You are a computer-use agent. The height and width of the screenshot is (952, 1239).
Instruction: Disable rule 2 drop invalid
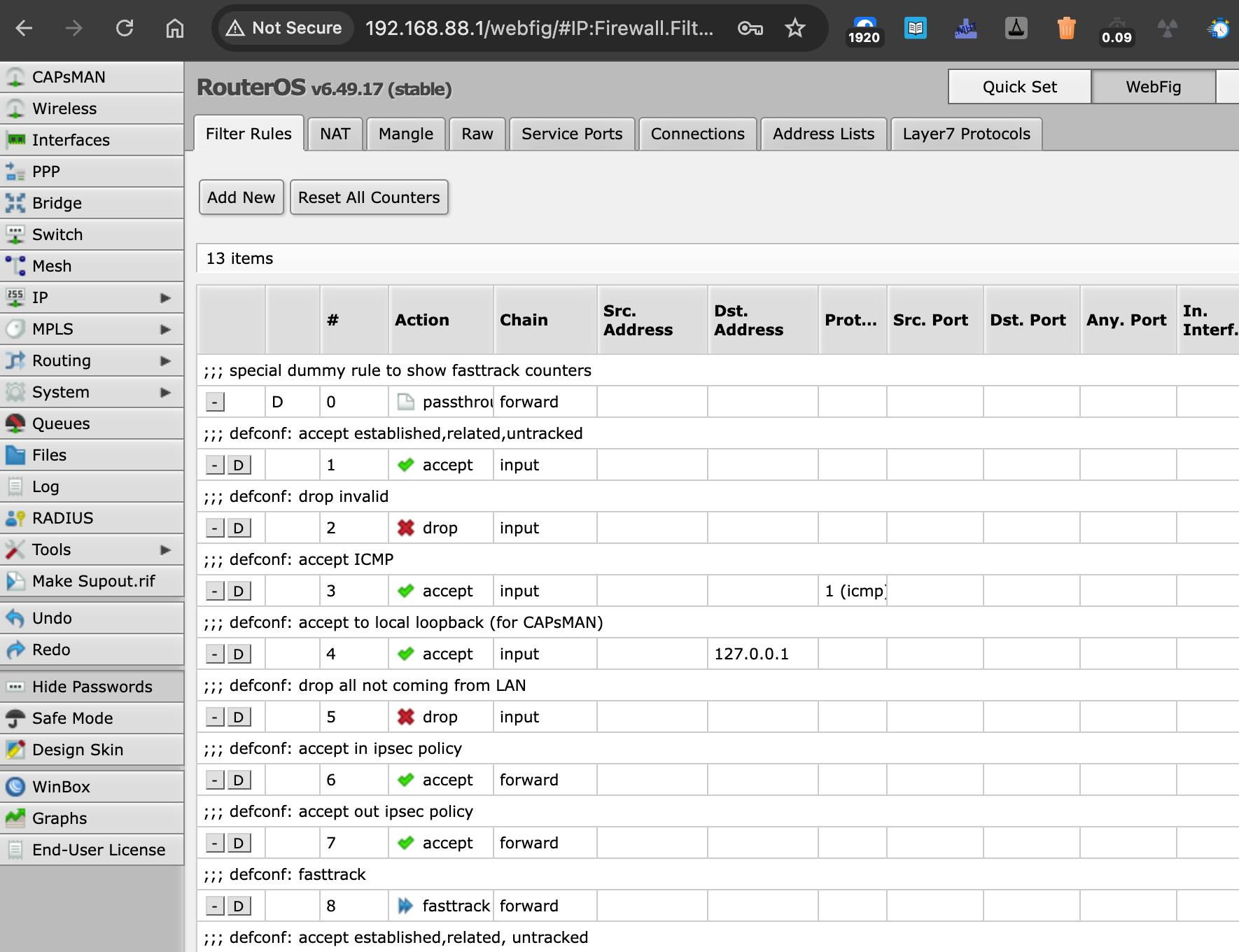point(238,528)
